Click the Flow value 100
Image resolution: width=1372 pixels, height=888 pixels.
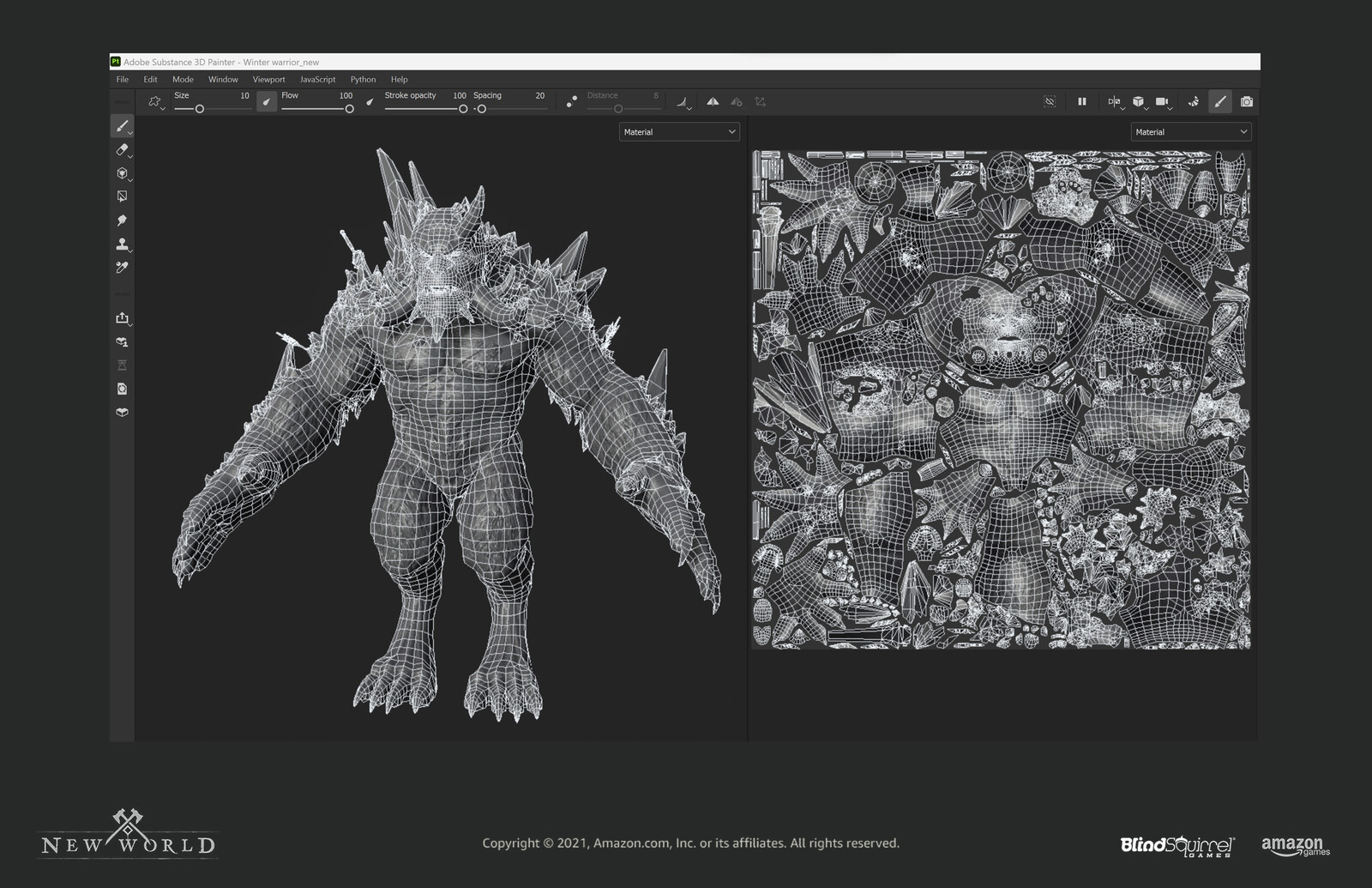pyautogui.click(x=346, y=96)
